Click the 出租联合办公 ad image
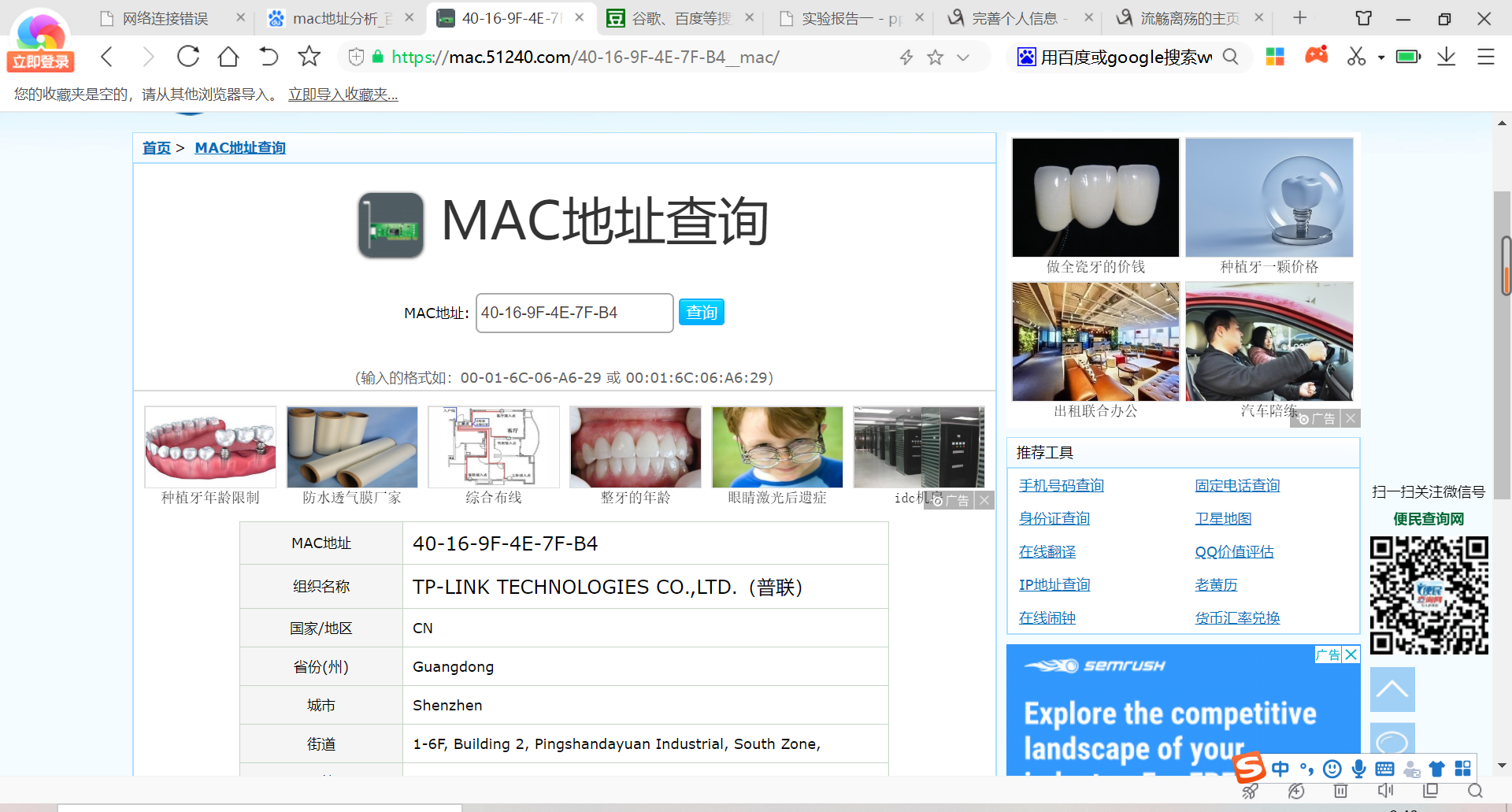The height and width of the screenshot is (812, 1512). tap(1095, 342)
